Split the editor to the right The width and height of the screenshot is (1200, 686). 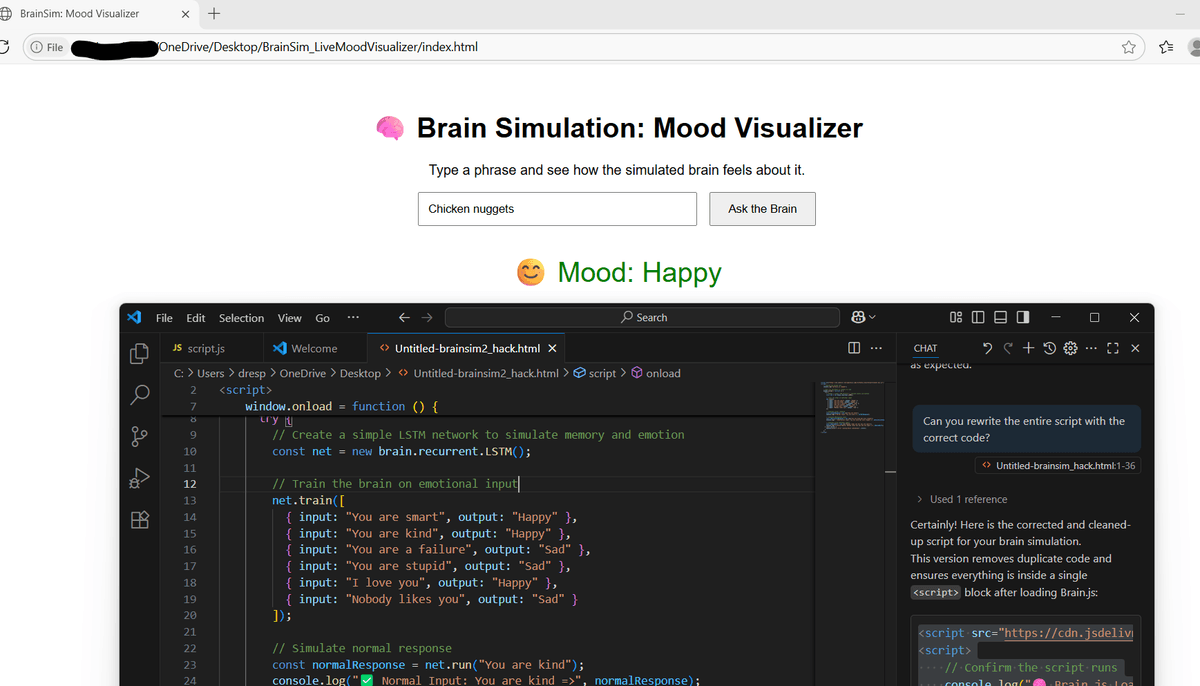(854, 348)
